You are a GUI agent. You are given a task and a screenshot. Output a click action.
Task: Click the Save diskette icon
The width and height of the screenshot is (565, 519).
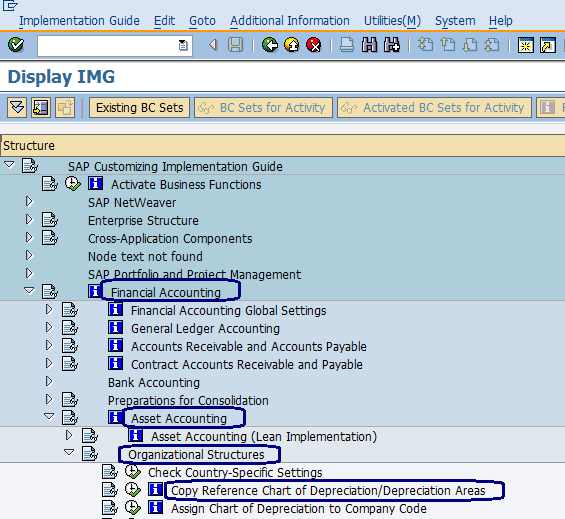click(x=236, y=45)
